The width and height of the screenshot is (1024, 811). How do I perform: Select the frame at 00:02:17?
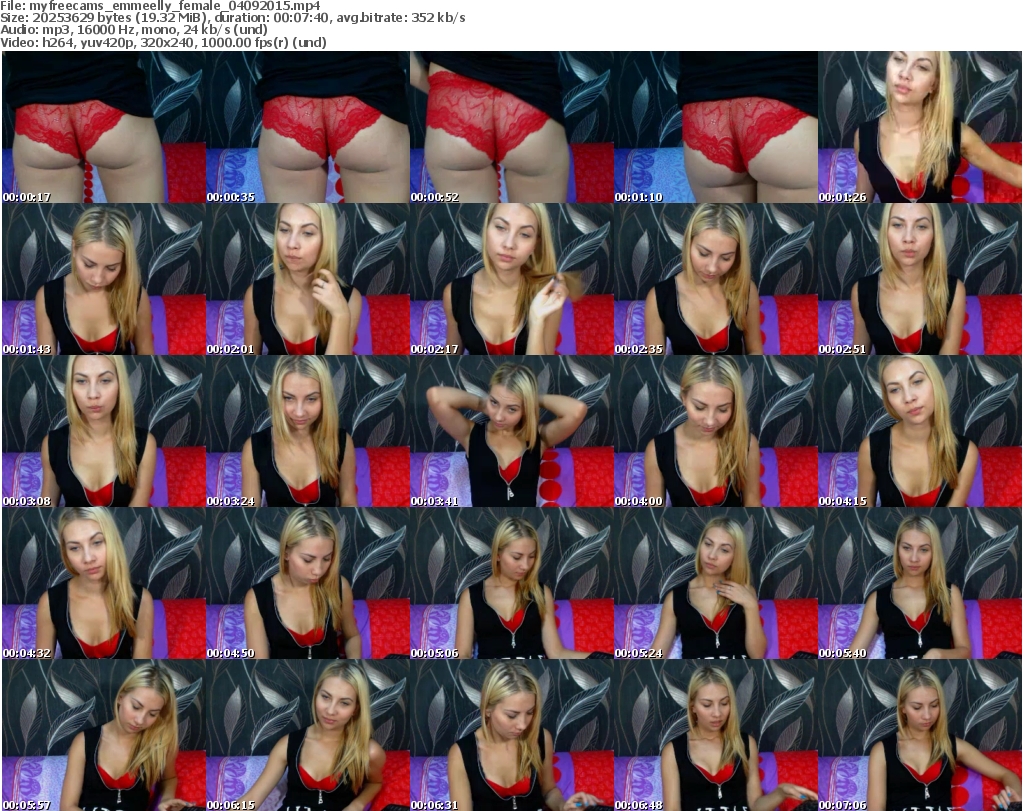coord(511,279)
